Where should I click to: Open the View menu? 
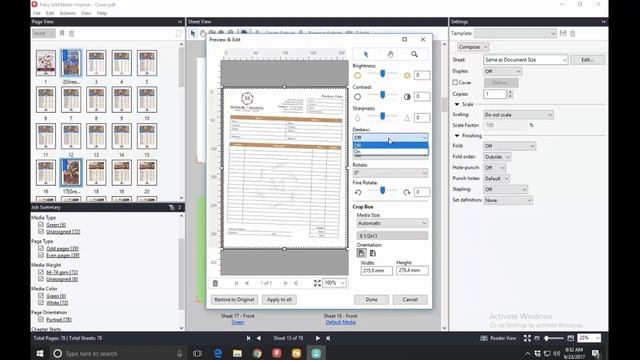(86, 13)
